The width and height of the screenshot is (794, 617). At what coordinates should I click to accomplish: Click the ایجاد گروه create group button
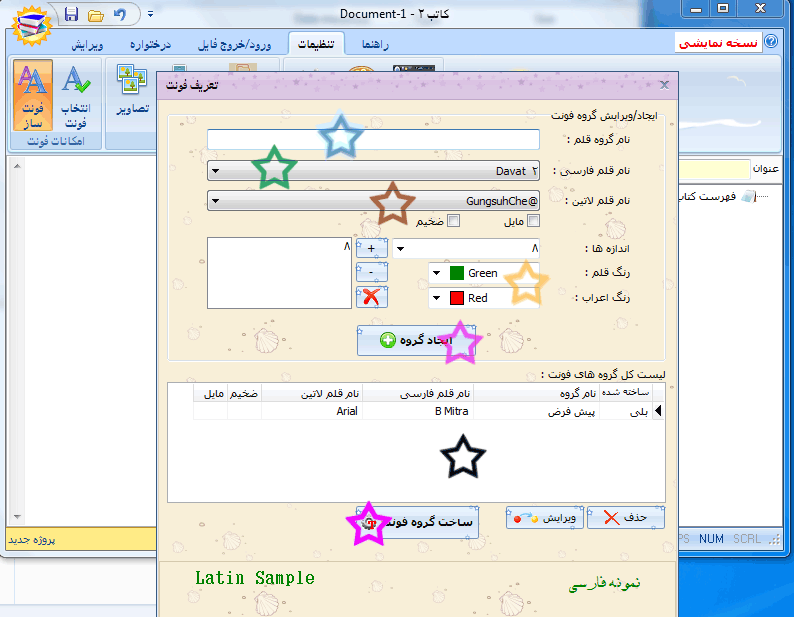pos(416,340)
